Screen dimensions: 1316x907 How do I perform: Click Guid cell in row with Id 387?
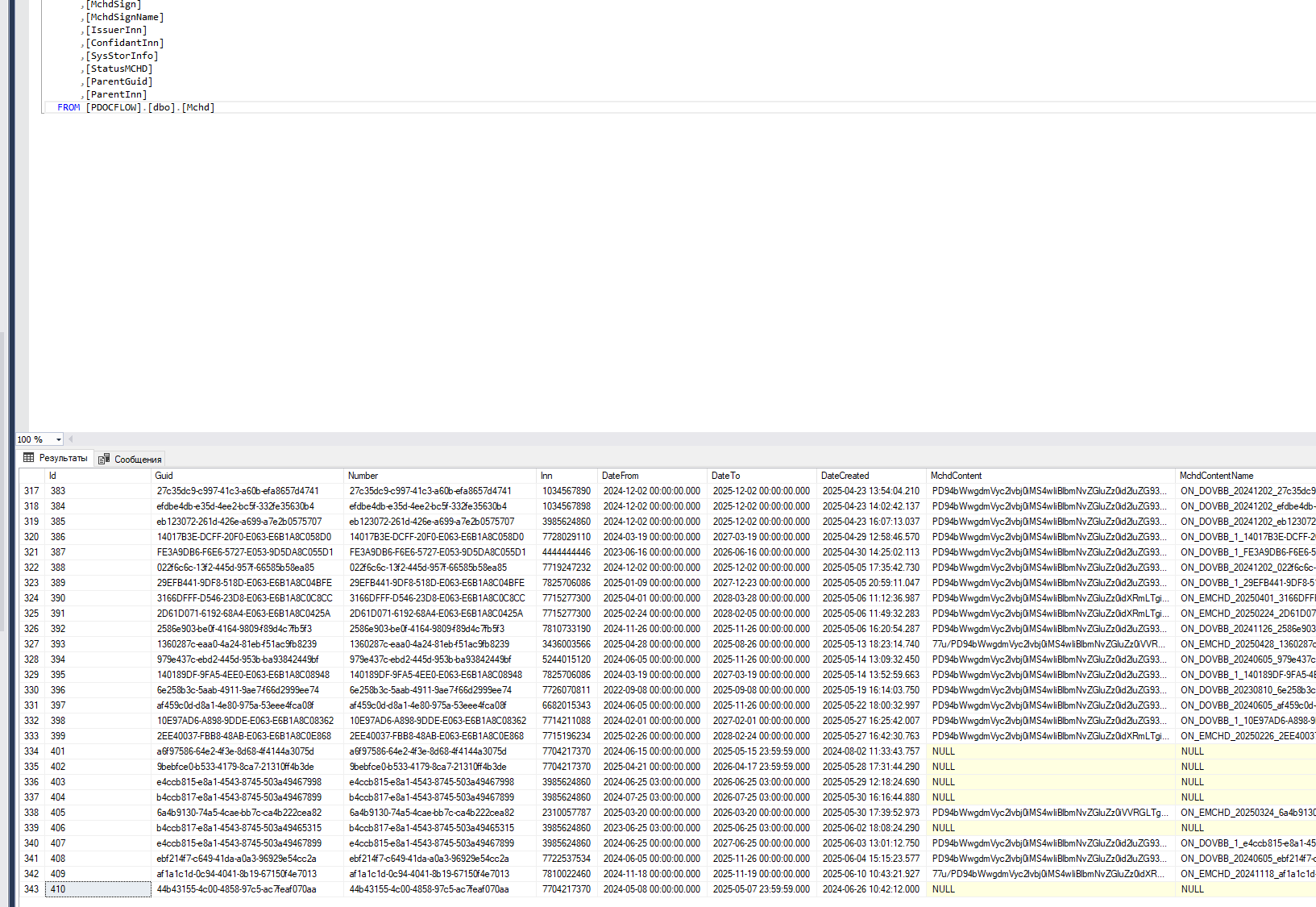point(248,552)
